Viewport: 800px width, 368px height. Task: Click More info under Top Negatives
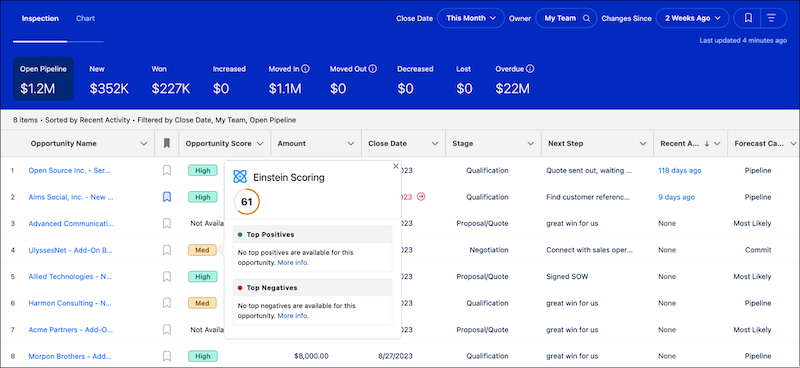coord(293,316)
